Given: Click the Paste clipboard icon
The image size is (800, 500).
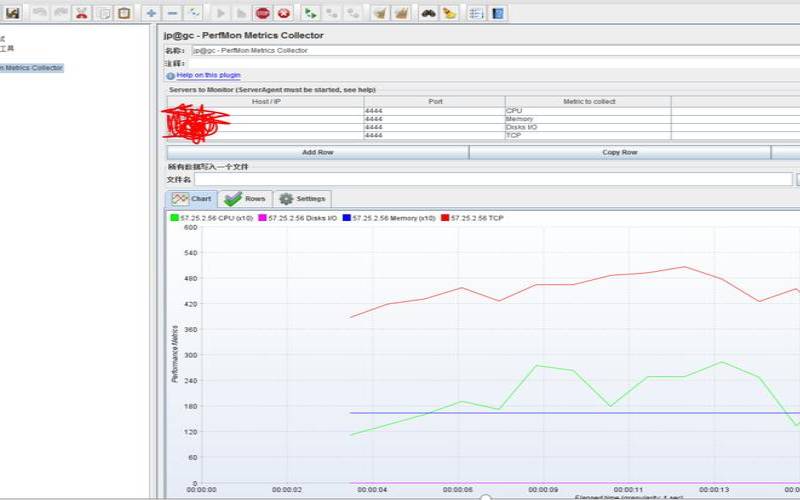Looking at the screenshot, I should pyautogui.click(x=124, y=13).
